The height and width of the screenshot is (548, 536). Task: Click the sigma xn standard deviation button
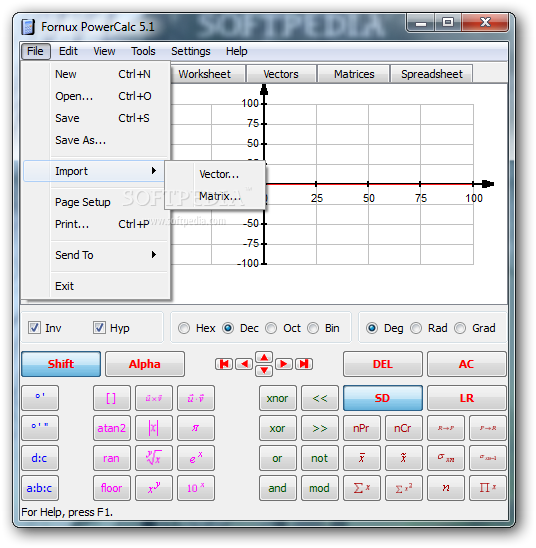(x=446, y=458)
